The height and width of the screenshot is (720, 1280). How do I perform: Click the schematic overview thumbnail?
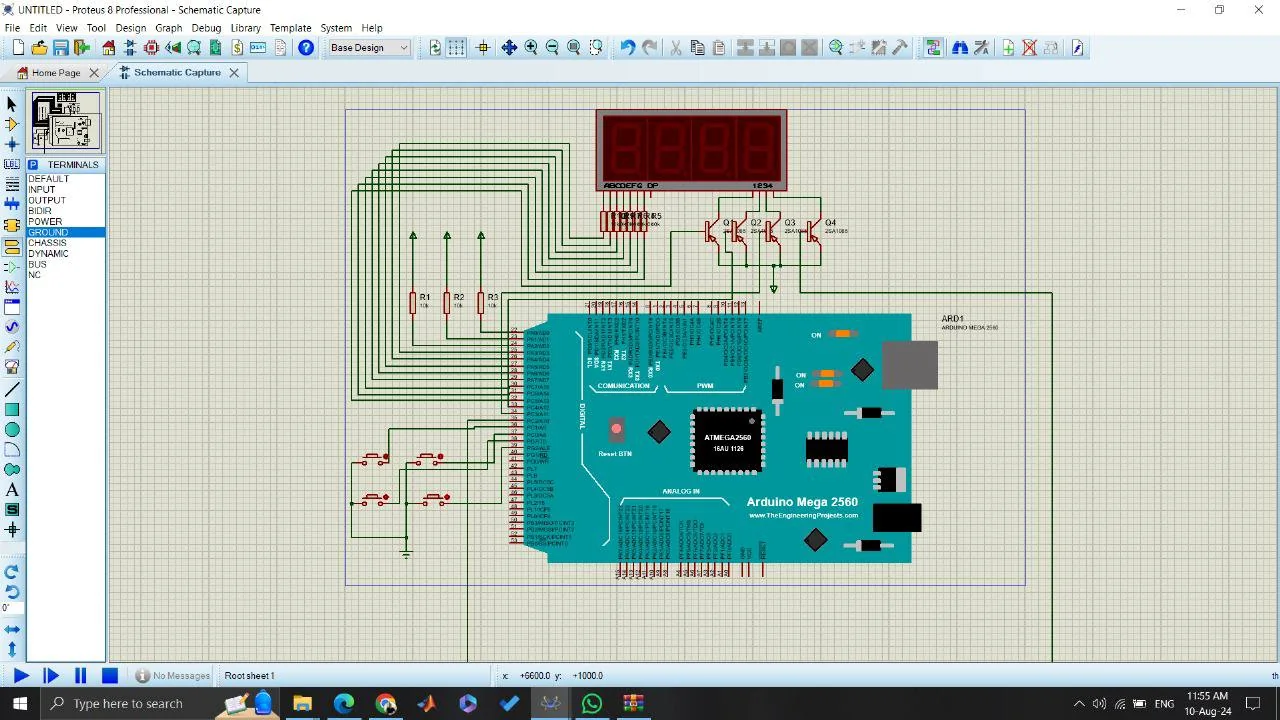(66, 121)
